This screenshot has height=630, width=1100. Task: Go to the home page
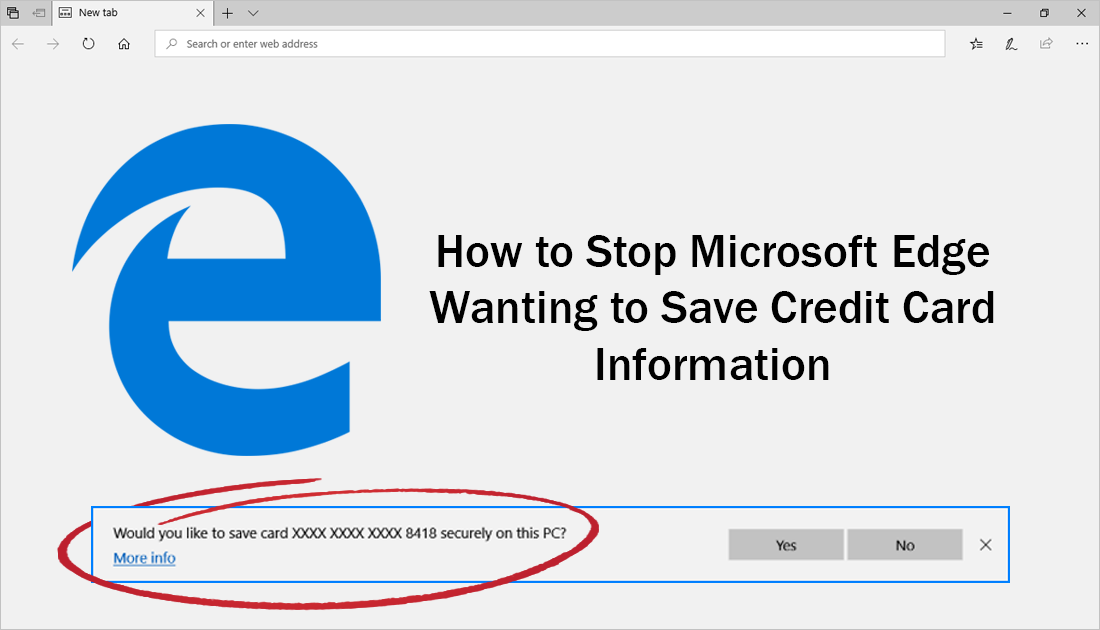124,43
